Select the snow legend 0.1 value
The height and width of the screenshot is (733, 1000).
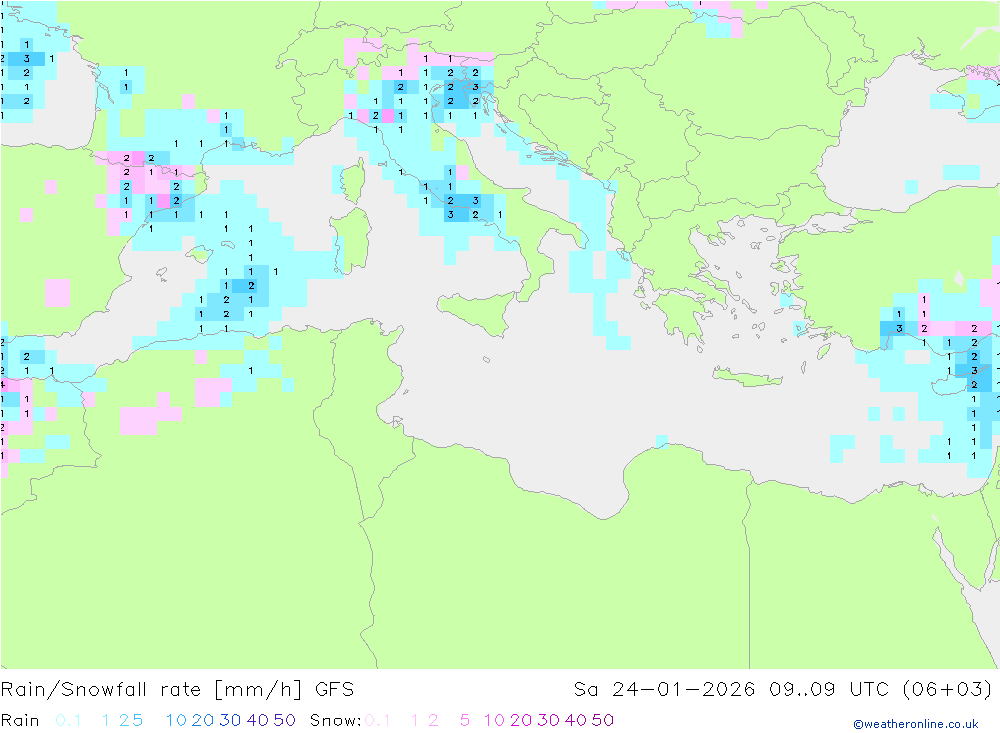(378, 720)
